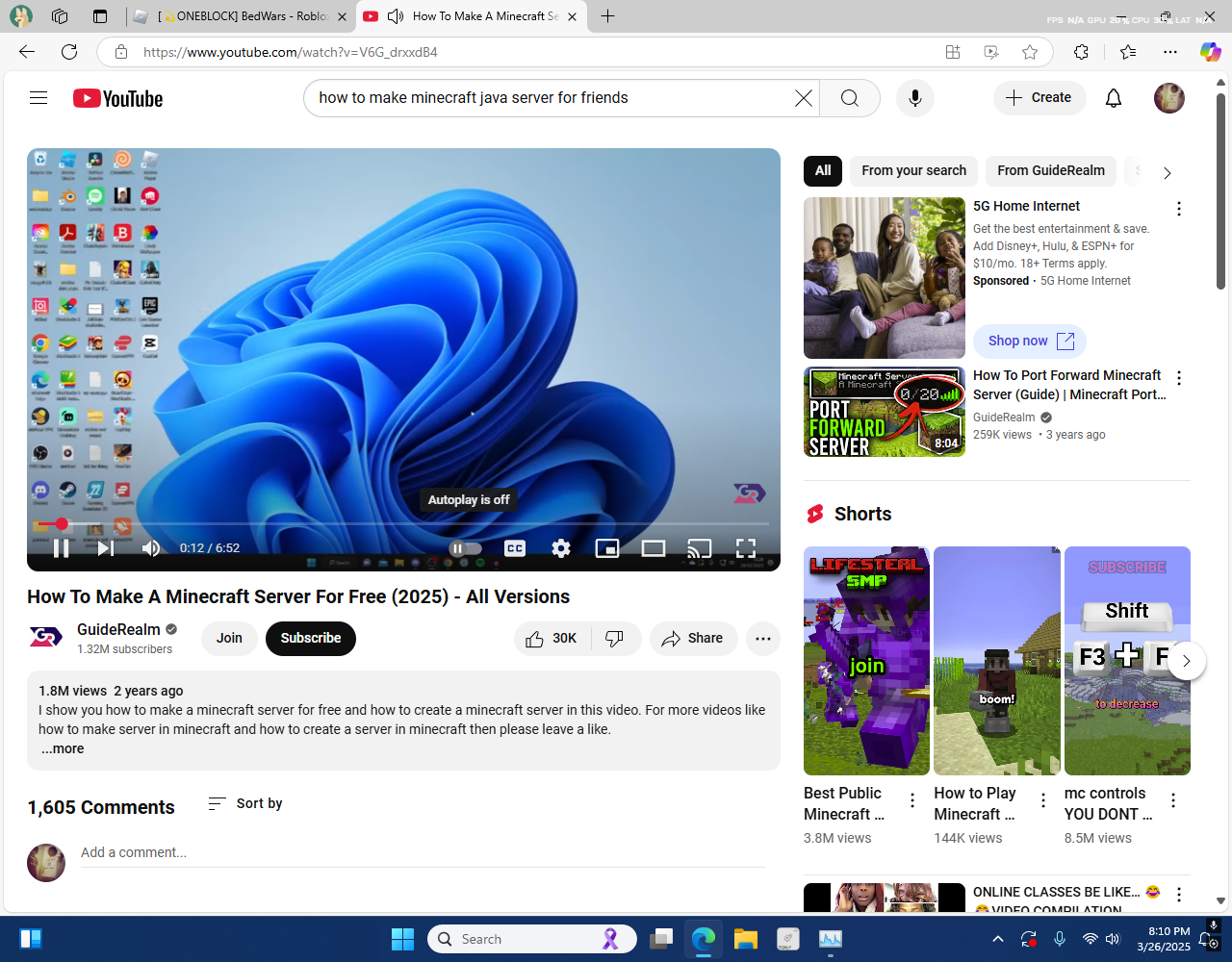1232x962 pixels.
Task: Open ONLINE CLASSES BE LIKE video options
Action: coord(1179,895)
